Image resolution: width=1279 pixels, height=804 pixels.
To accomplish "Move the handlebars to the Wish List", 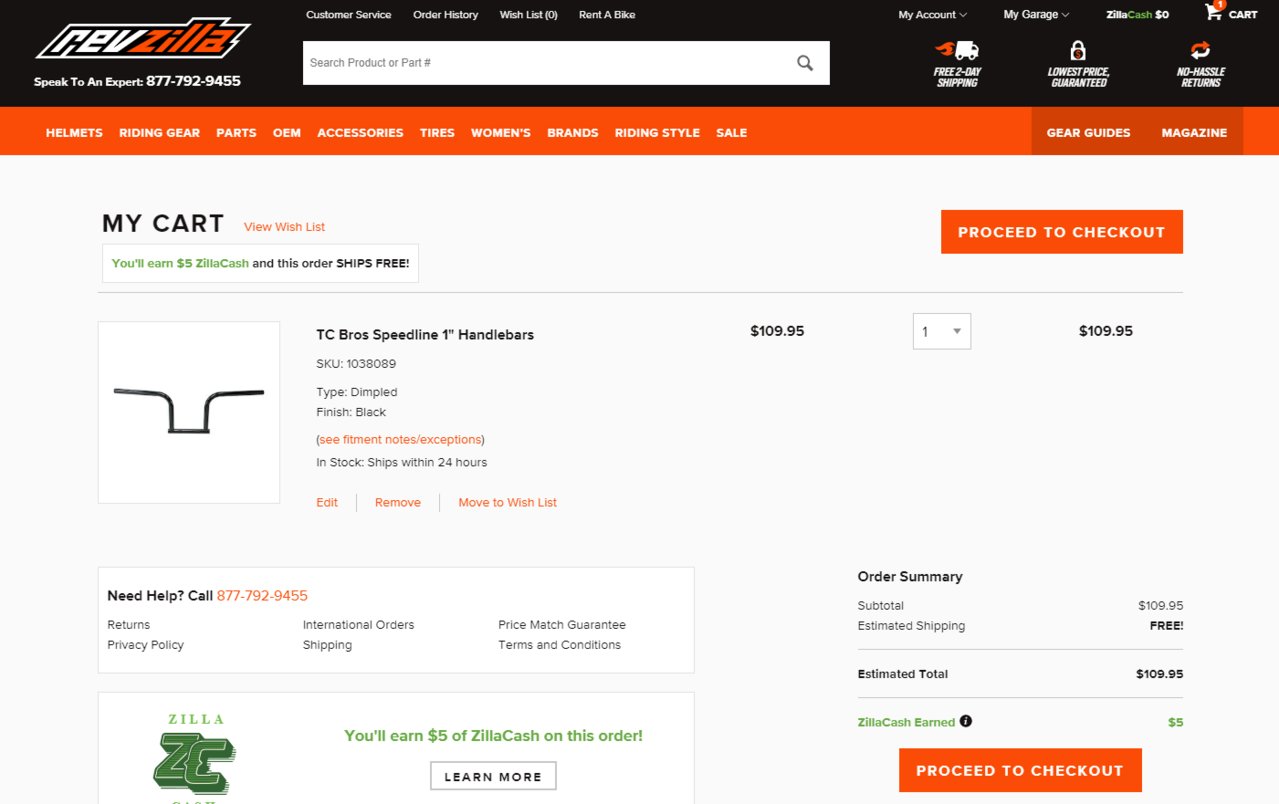I will click(507, 502).
